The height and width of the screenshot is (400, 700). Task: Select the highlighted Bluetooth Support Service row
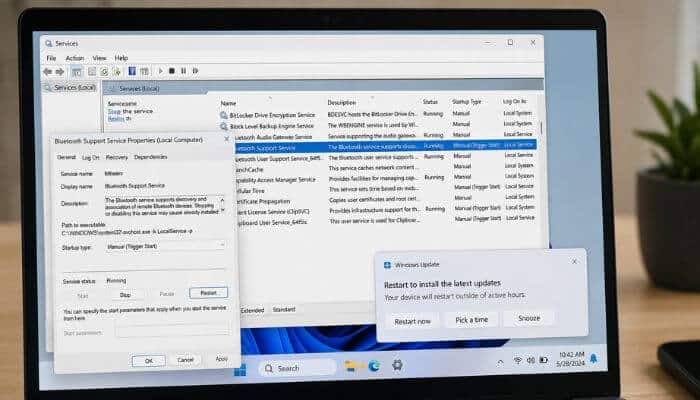click(x=384, y=146)
